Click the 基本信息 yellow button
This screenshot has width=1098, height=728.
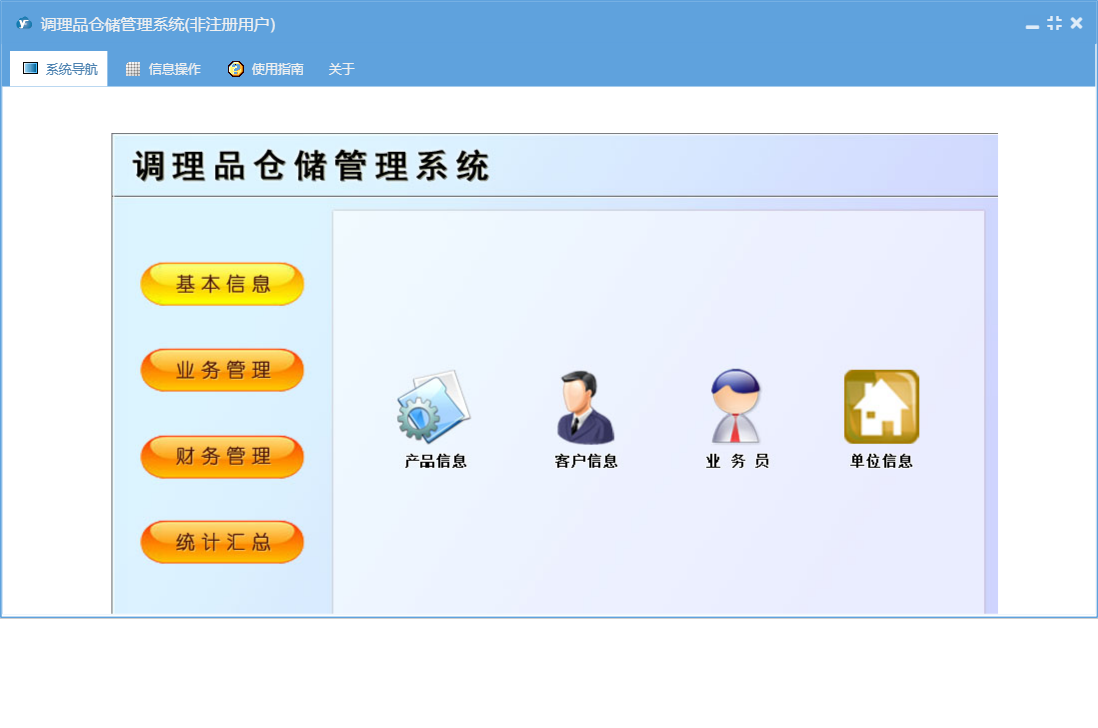[x=222, y=284]
